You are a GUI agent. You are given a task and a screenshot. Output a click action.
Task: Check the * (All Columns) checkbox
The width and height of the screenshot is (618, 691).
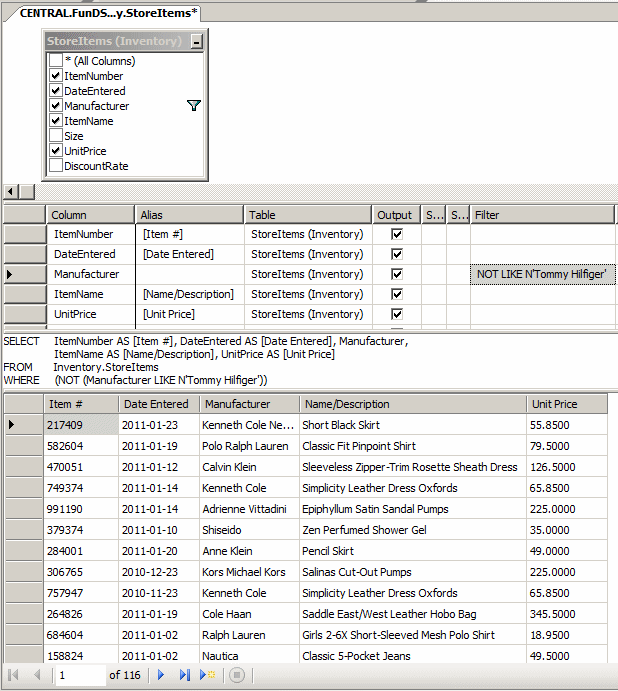[x=56, y=60]
